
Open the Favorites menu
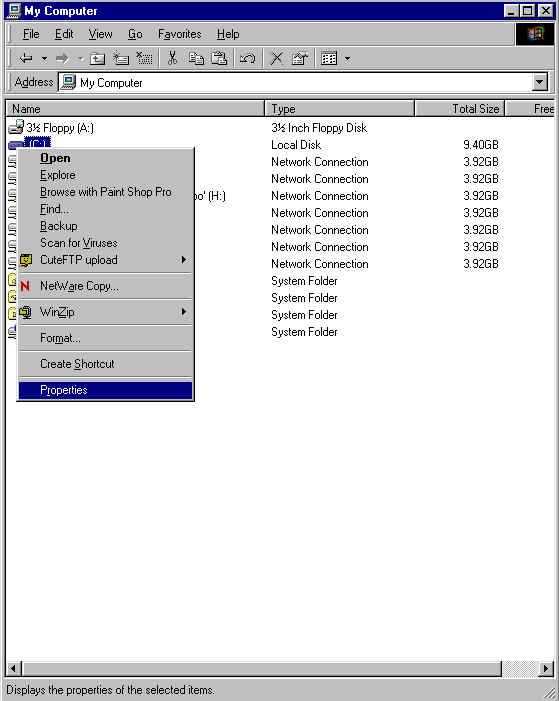click(x=180, y=34)
